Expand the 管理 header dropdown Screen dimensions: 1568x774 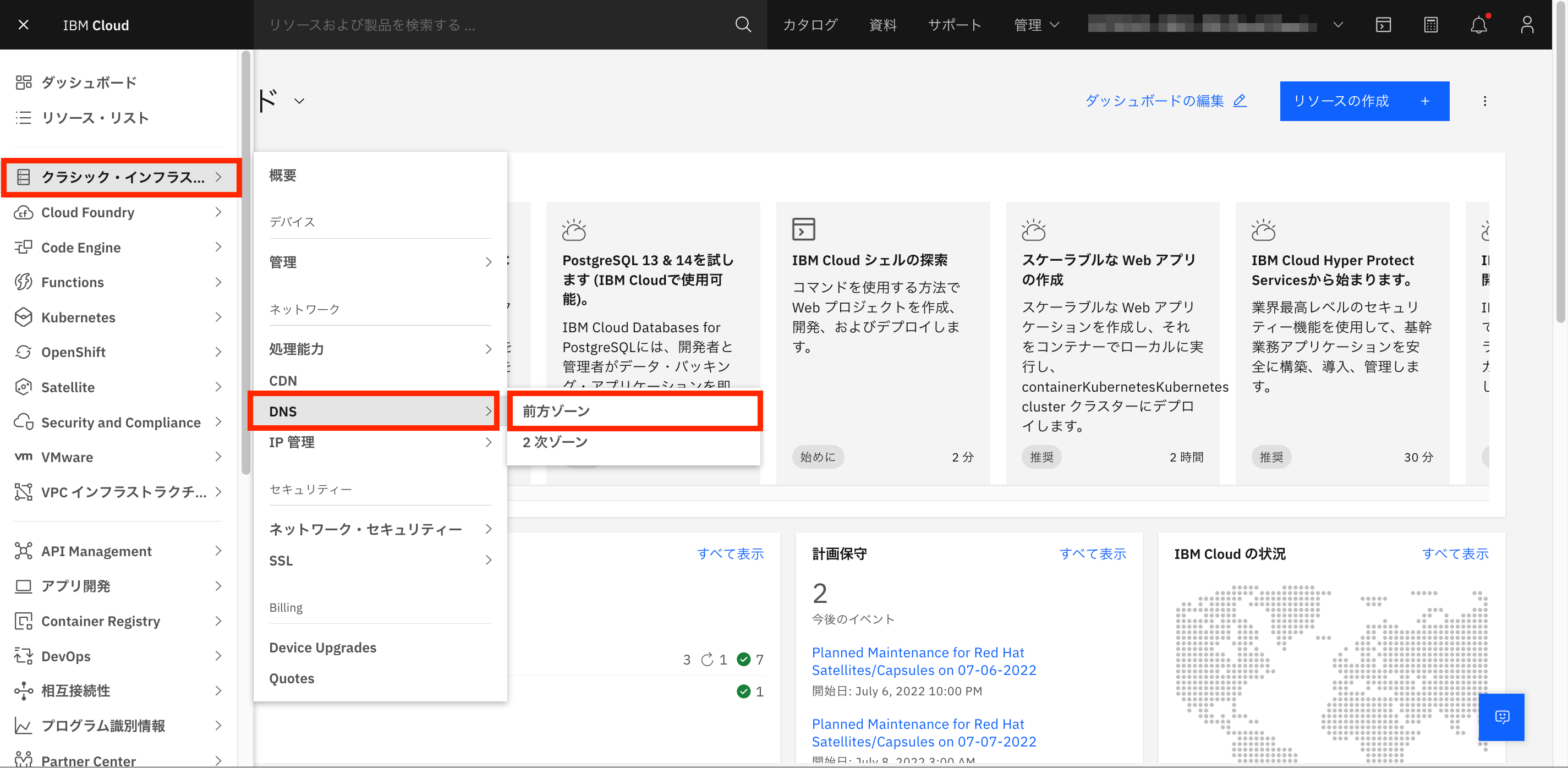tap(1036, 25)
